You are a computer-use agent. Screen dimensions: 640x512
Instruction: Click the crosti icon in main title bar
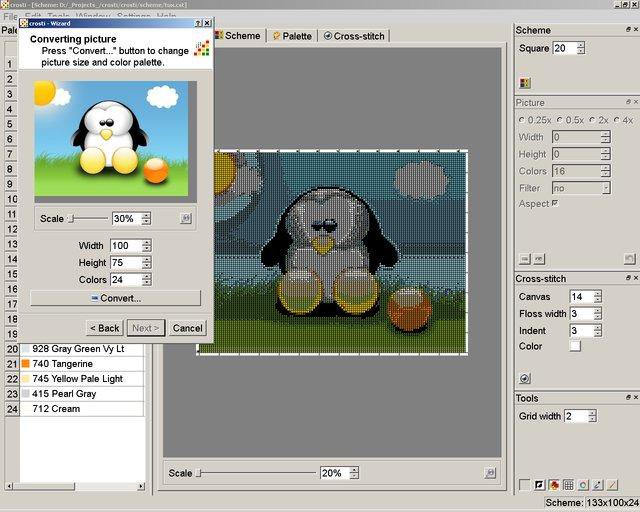click(x=4, y=4)
